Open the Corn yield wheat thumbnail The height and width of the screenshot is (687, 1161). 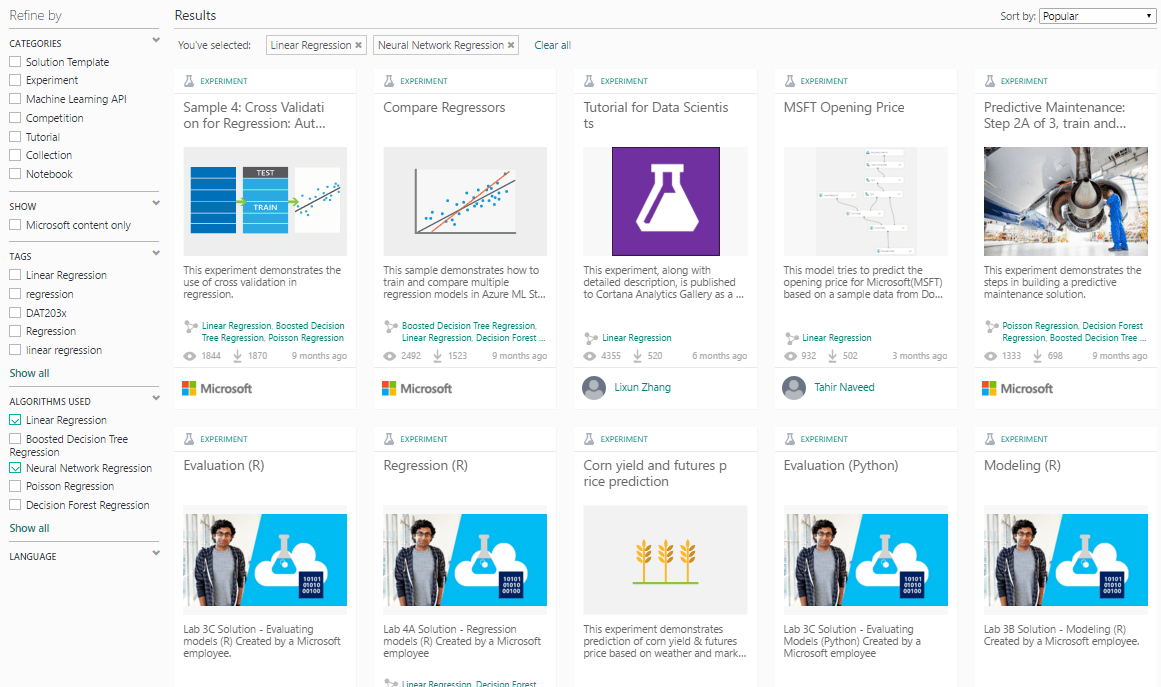[x=665, y=560]
